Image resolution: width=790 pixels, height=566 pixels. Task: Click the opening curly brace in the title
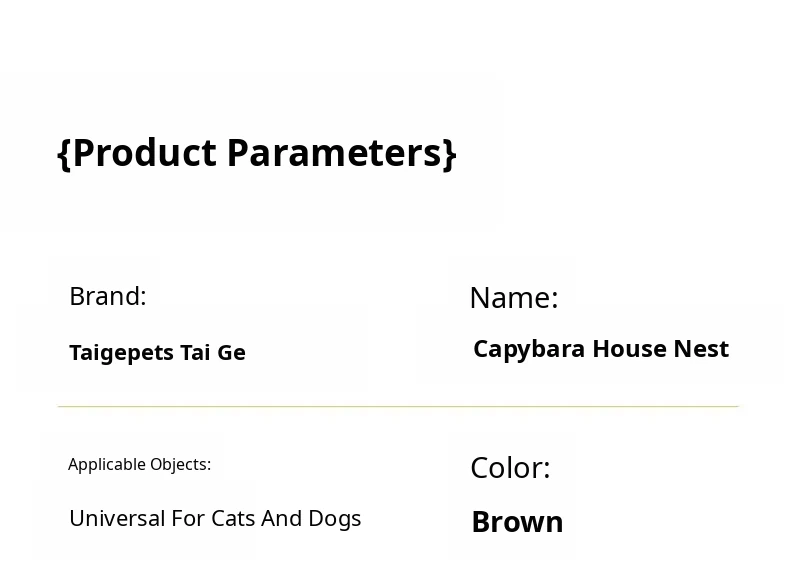[x=64, y=154]
